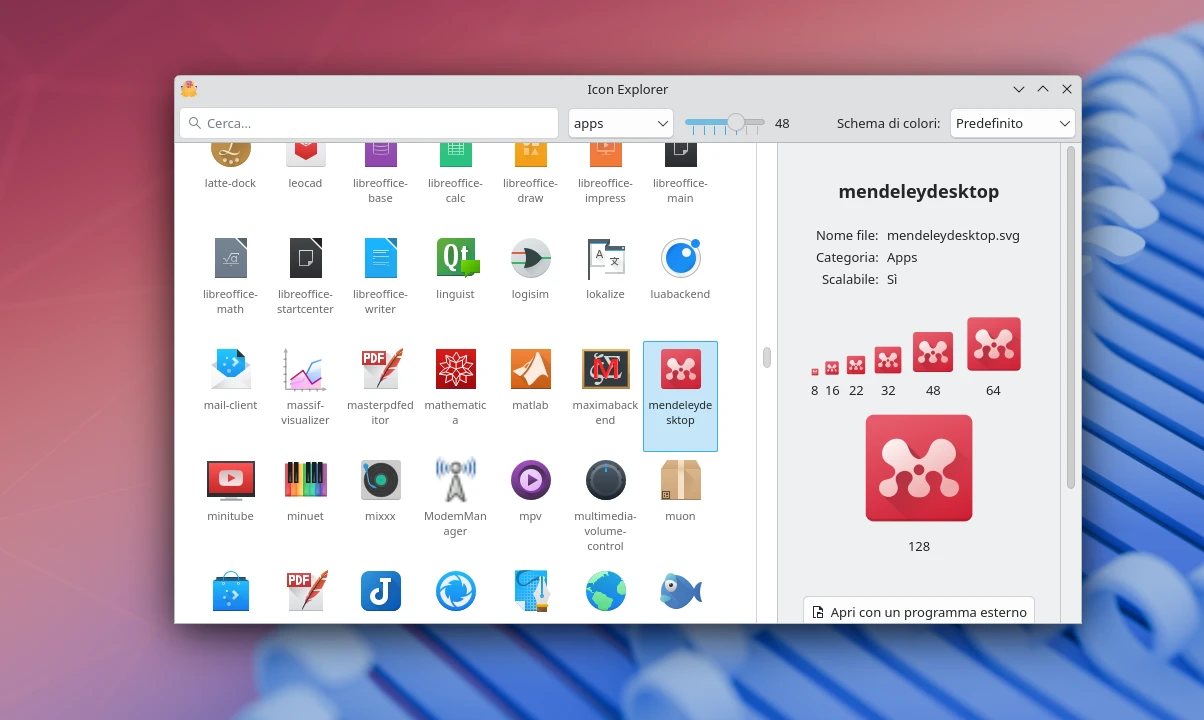Image resolution: width=1204 pixels, height=720 pixels.
Task: Open the minitube YouTube icon
Action: 230,480
